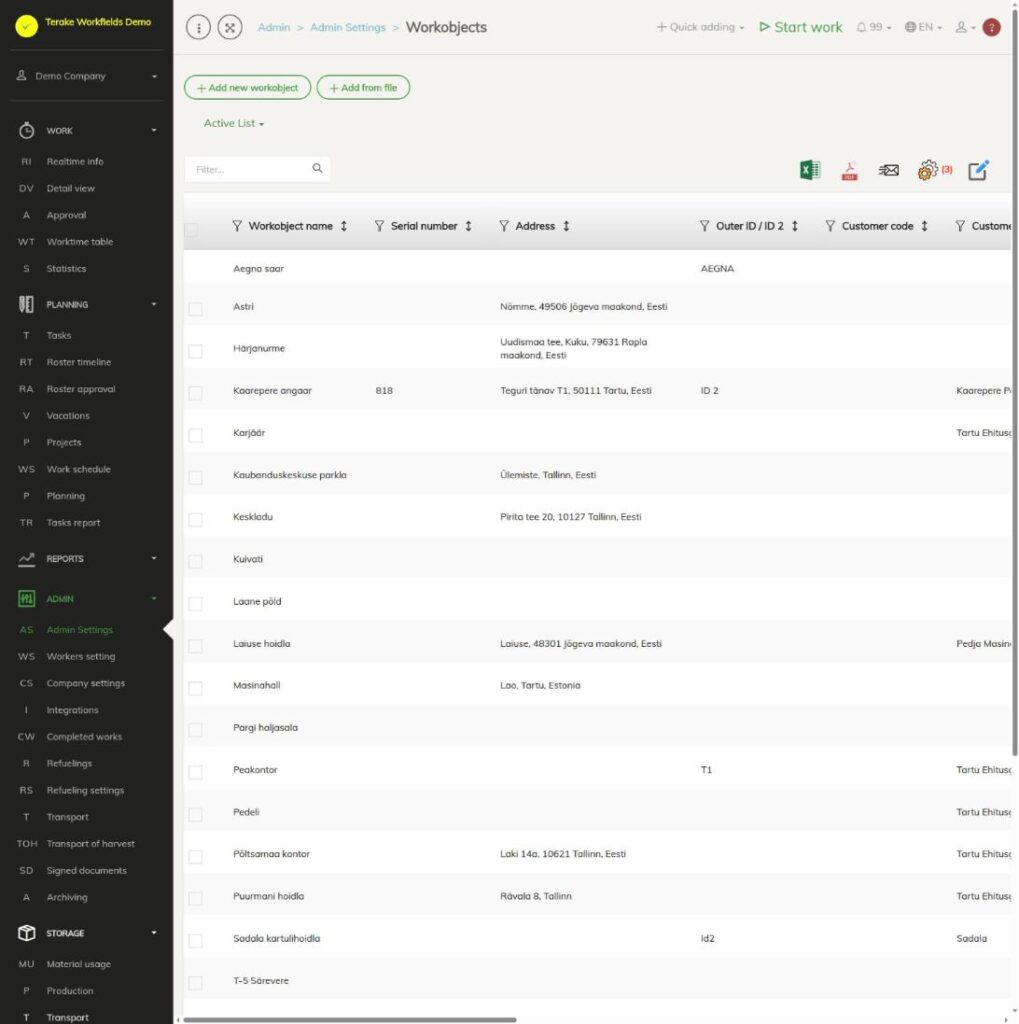Open the user profile dropdown
Viewport: 1019px width, 1024px height.
(x=965, y=27)
